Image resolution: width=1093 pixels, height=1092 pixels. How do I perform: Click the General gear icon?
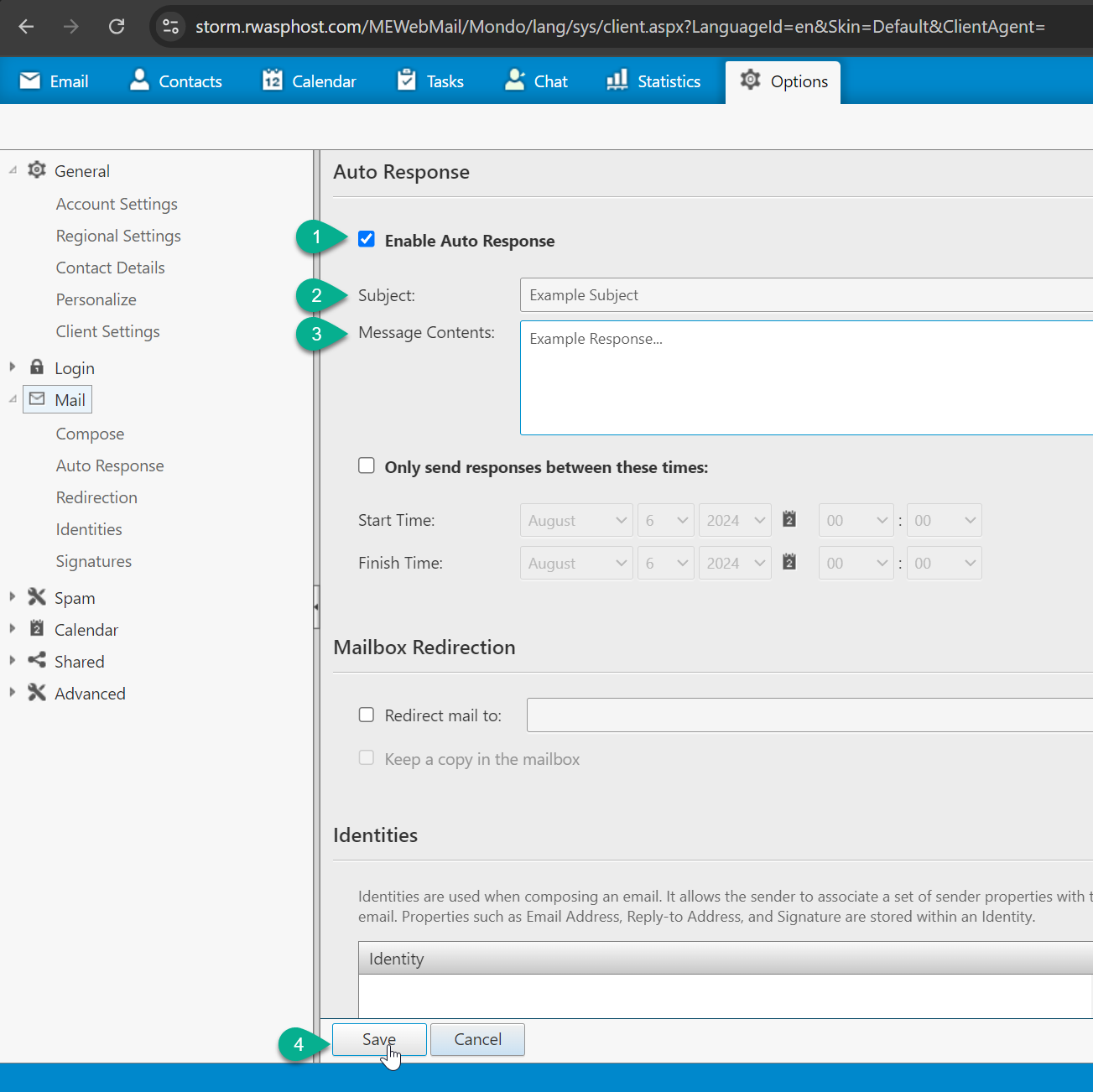pyautogui.click(x=37, y=170)
